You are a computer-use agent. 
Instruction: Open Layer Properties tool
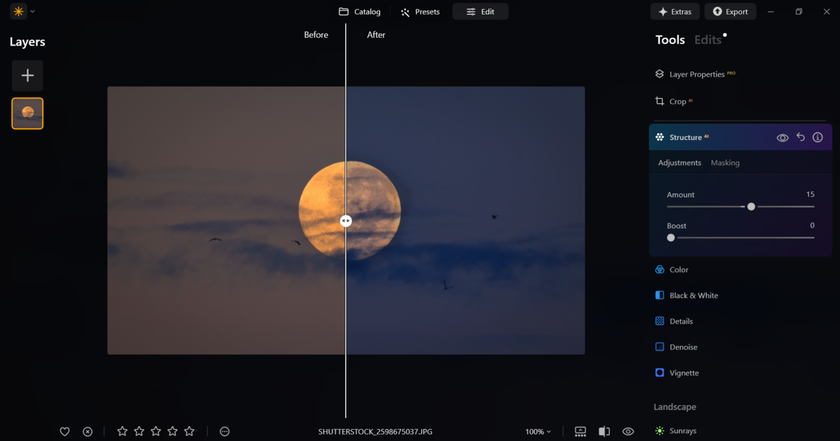tap(695, 74)
